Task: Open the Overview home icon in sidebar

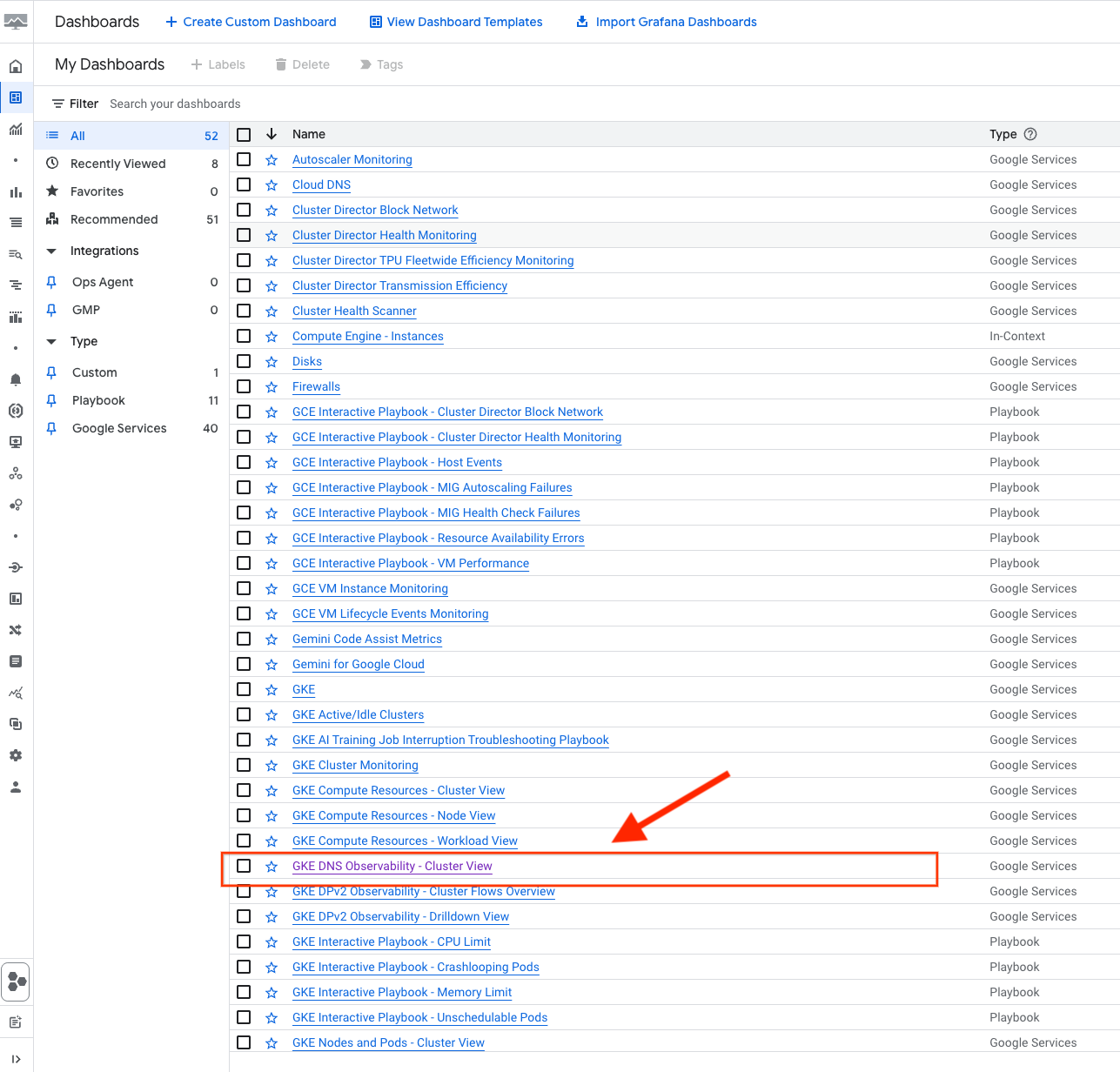Action: (16, 66)
